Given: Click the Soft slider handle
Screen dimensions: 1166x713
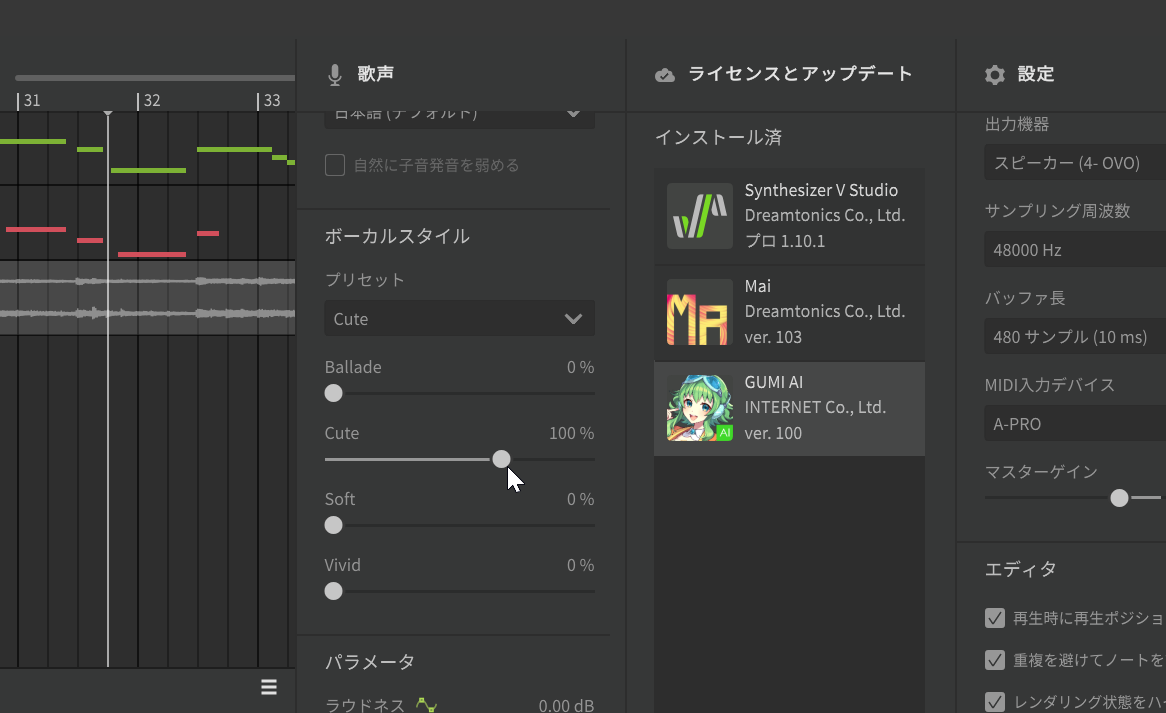Looking at the screenshot, I should click(333, 526).
